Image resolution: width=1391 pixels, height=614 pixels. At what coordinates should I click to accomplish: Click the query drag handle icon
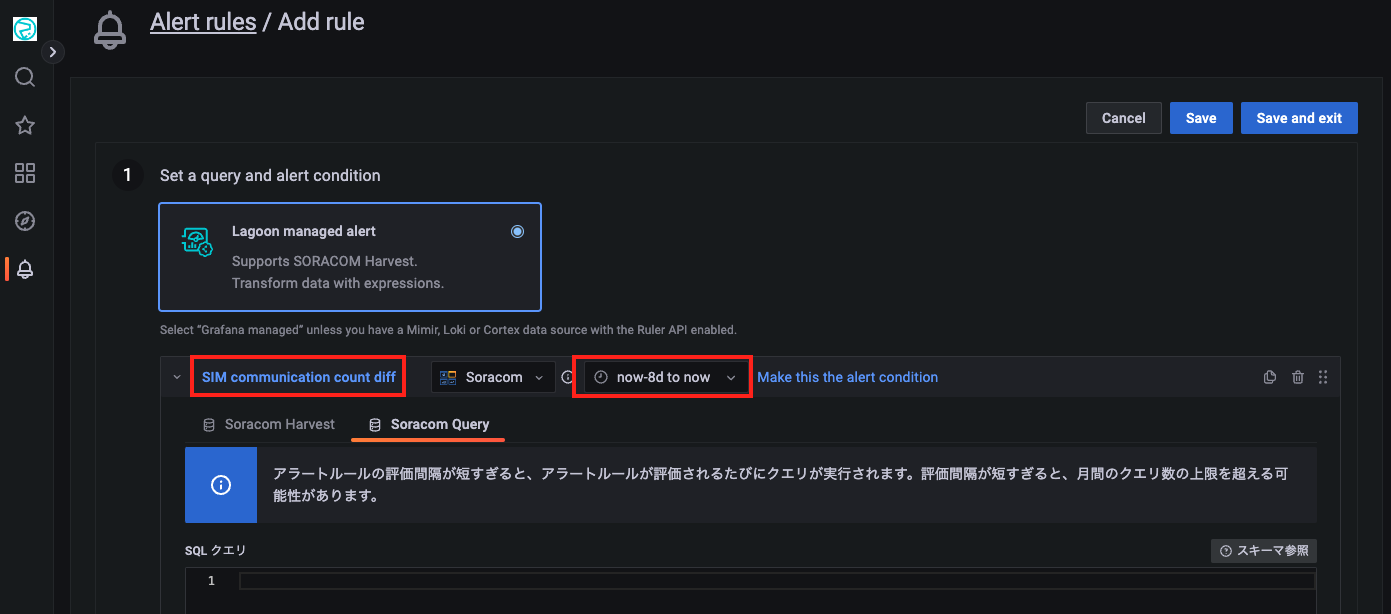click(x=1323, y=377)
